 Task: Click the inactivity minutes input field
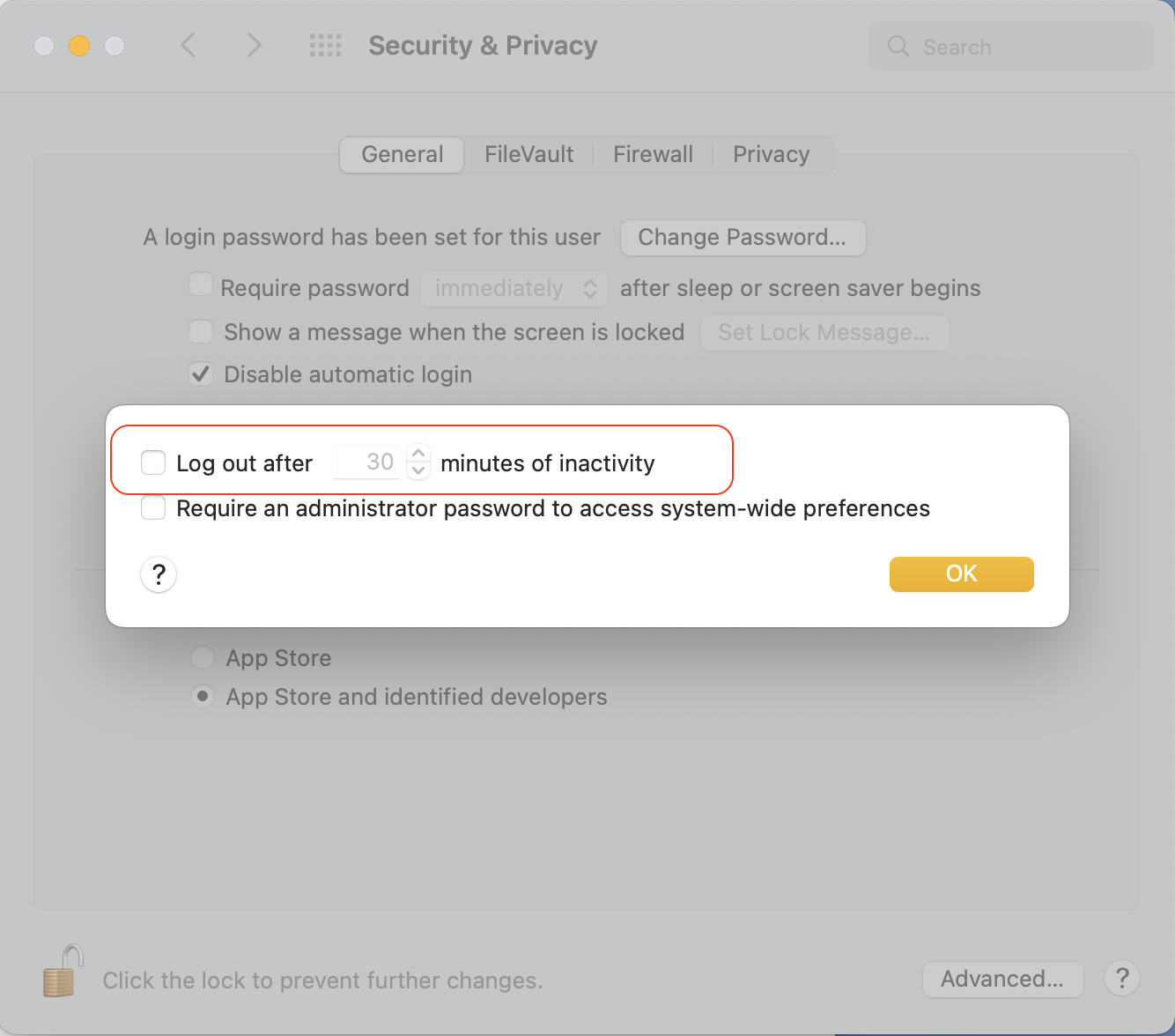[x=367, y=462]
